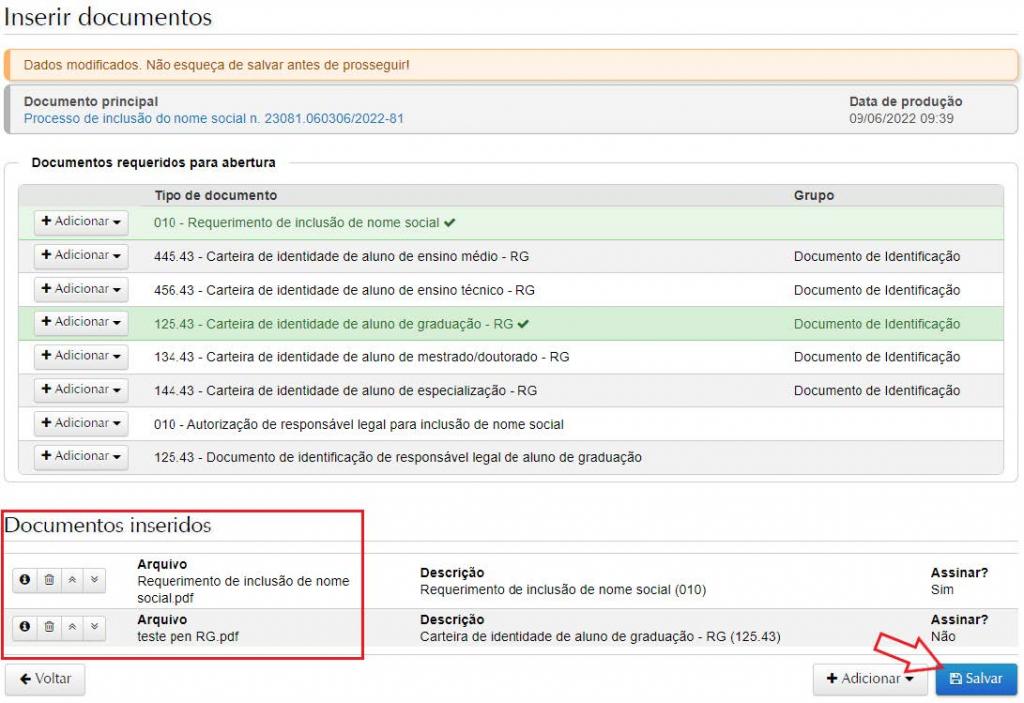Open the Processo de inclusão do nome social link

pos(214,119)
